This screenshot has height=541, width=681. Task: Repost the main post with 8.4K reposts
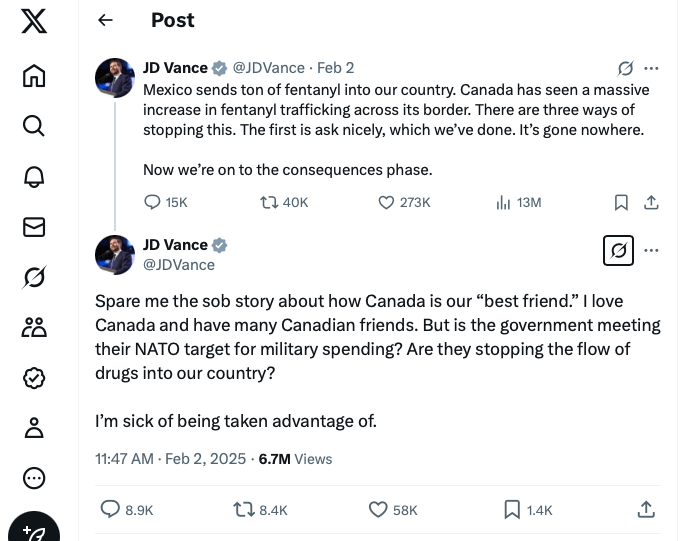[x=243, y=510]
